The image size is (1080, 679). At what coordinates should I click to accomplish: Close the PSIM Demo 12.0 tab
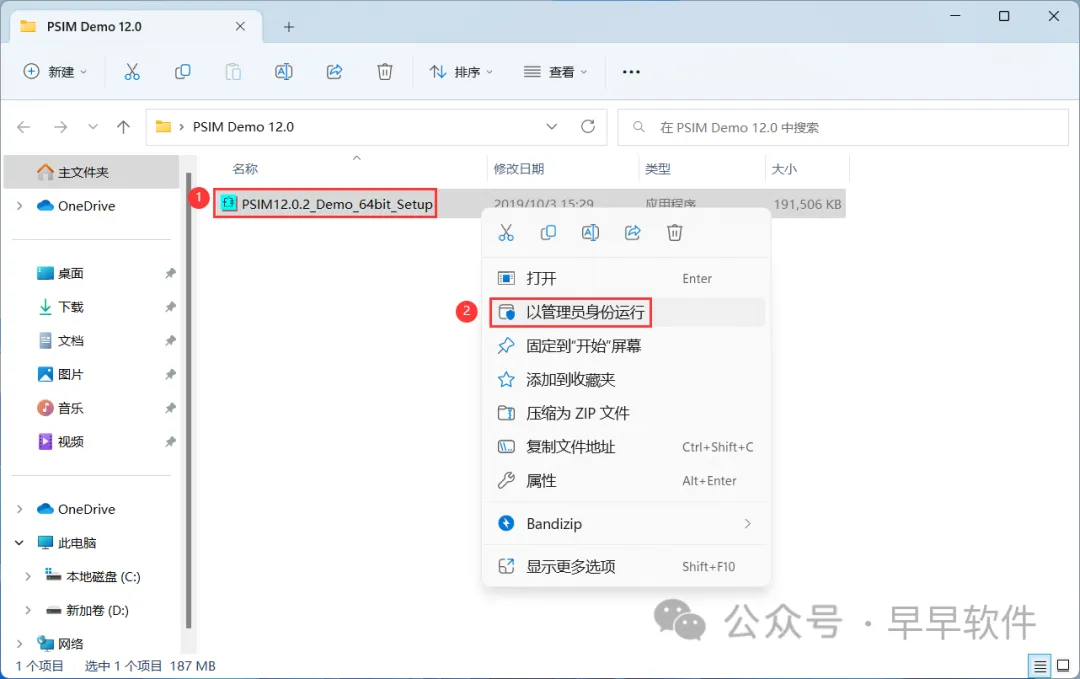click(x=240, y=26)
